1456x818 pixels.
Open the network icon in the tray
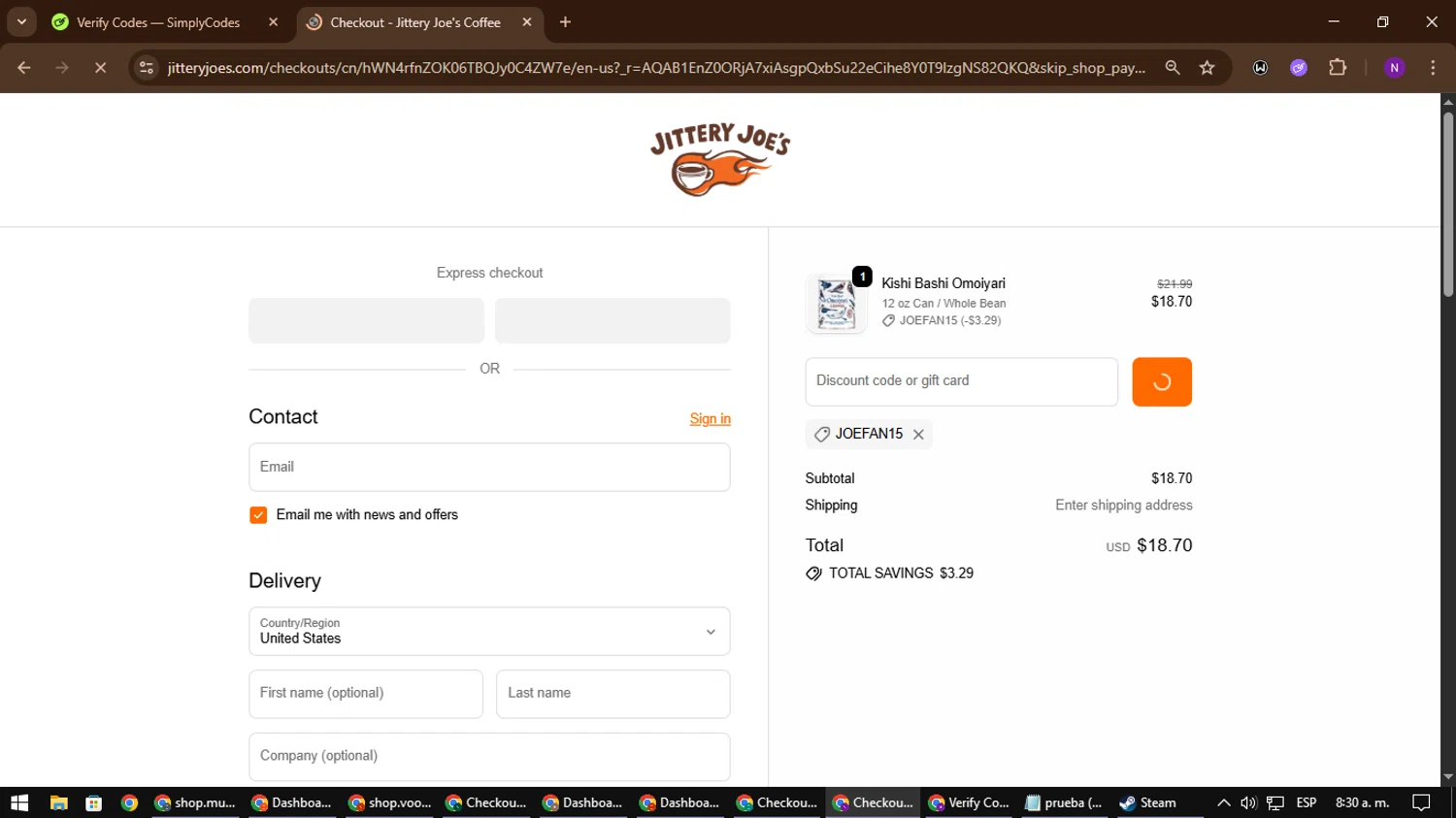(x=1275, y=802)
